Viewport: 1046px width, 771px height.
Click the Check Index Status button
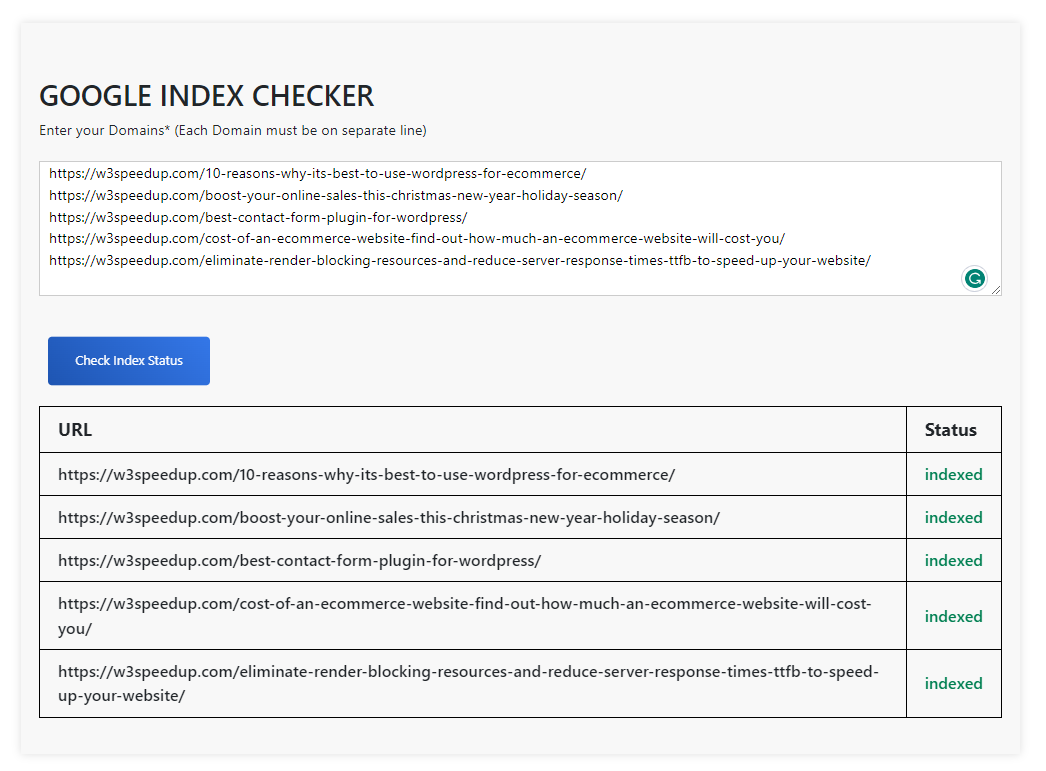[128, 360]
